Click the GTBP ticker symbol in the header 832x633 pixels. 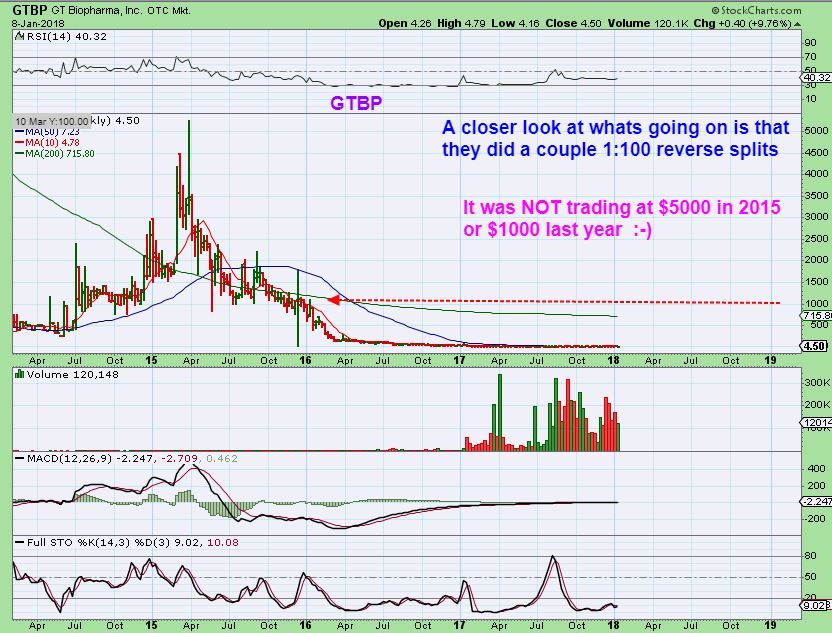click(x=30, y=10)
